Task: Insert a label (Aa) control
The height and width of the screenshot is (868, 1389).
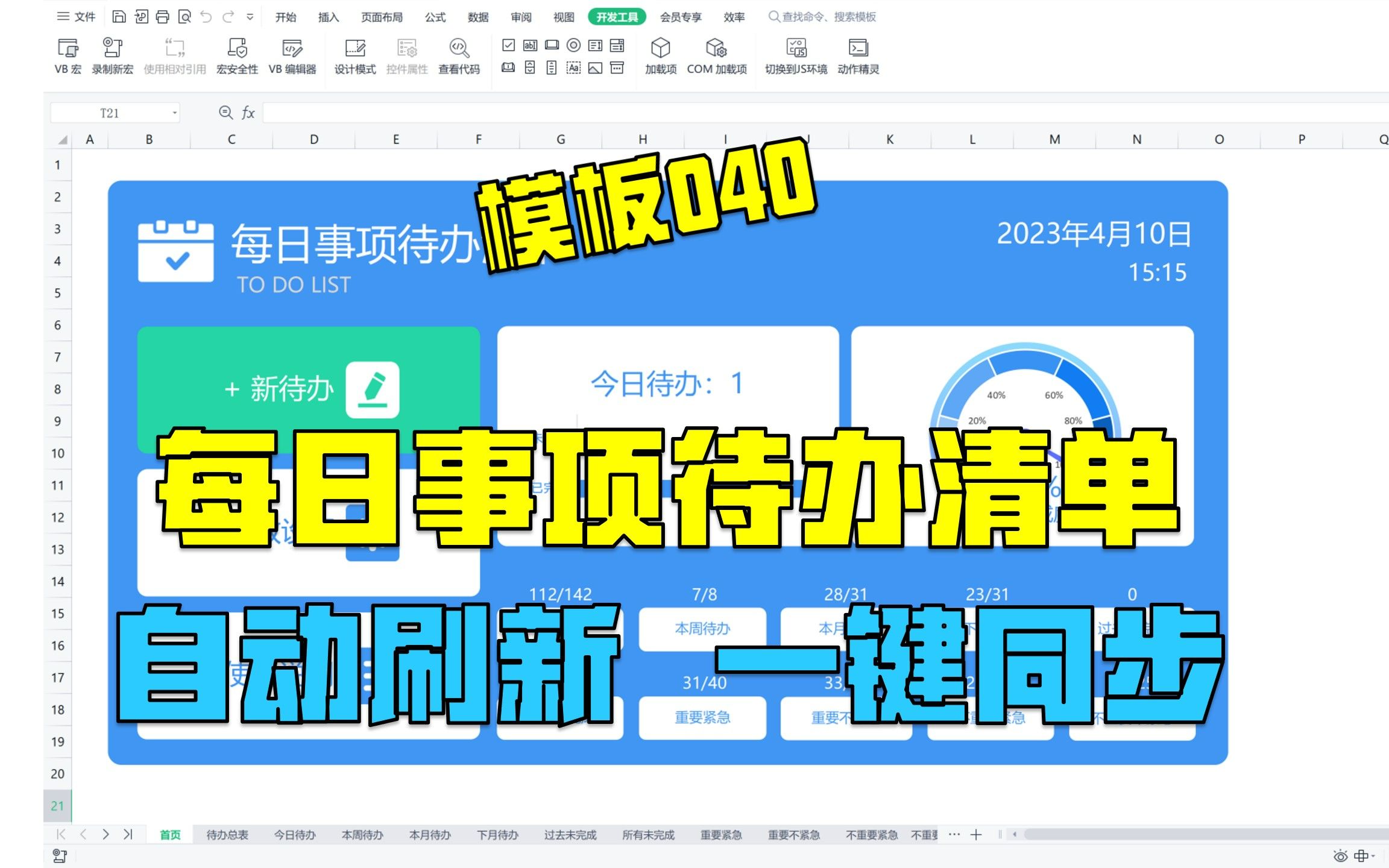Action: [573, 68]
